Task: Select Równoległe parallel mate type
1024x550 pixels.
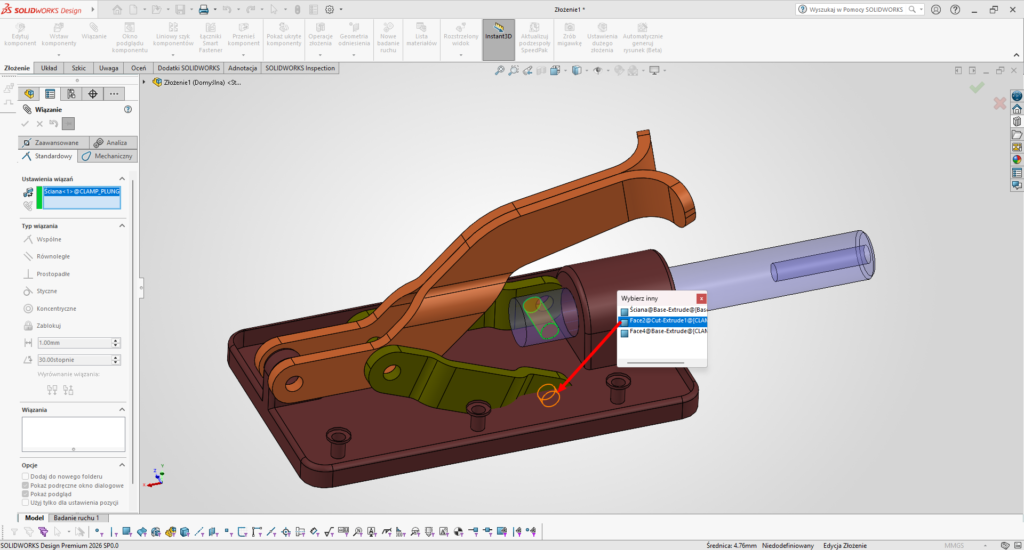Action: coord(46,257)
